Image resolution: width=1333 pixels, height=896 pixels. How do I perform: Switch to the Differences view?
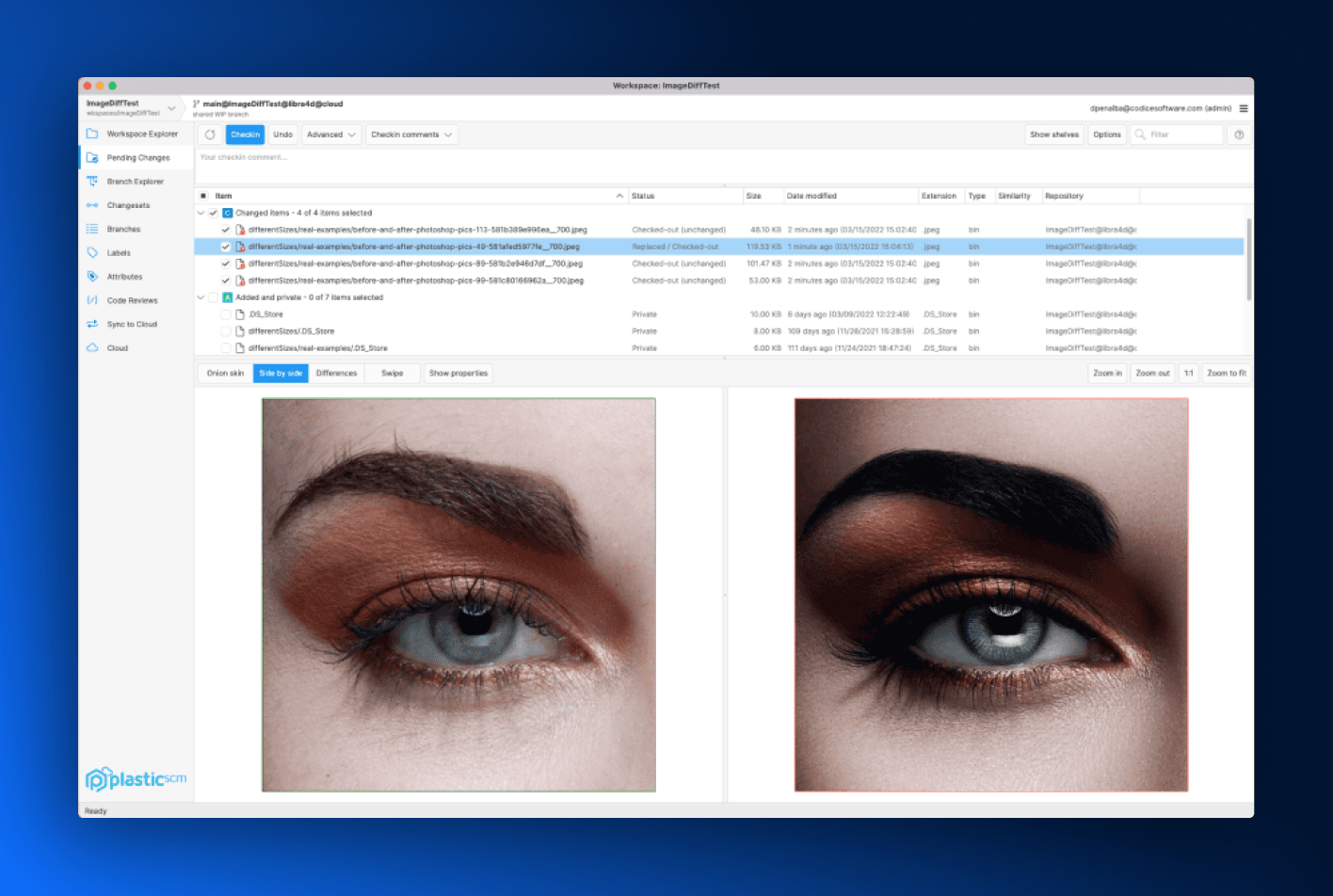point(336,374)
